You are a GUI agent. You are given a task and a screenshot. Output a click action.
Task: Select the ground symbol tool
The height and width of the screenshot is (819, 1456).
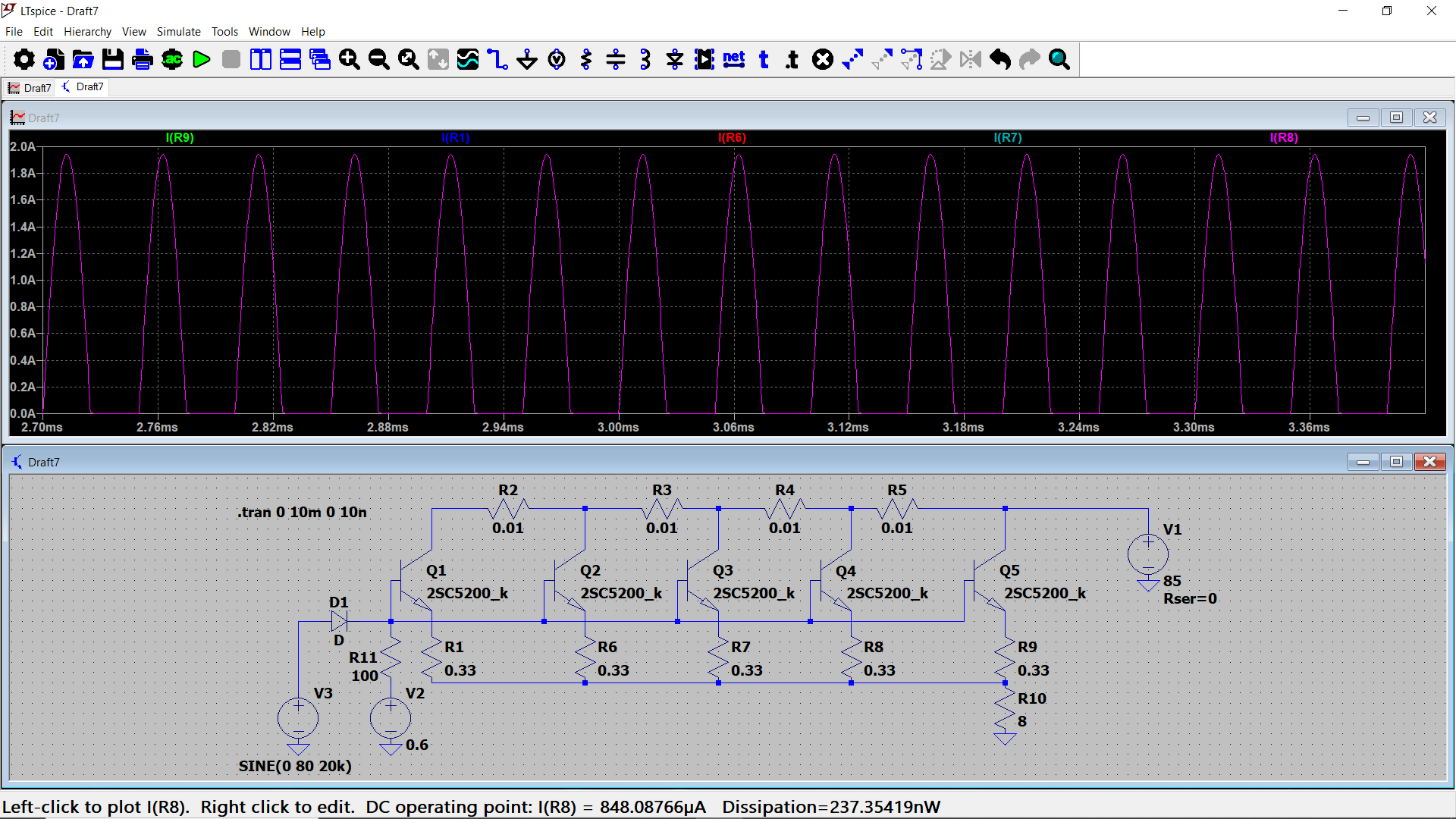[x=527, y=59]
